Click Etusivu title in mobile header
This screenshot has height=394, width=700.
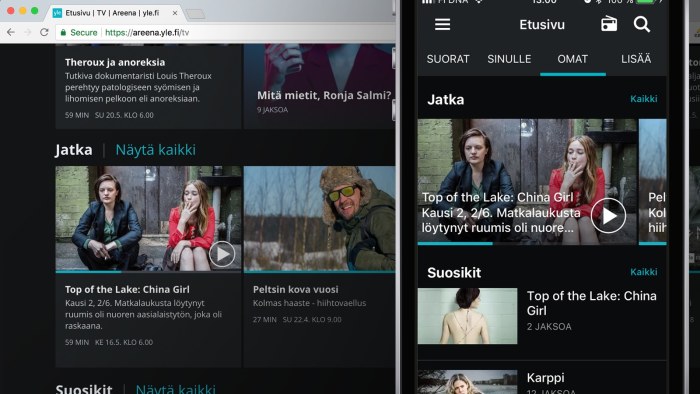coord(542,25)
